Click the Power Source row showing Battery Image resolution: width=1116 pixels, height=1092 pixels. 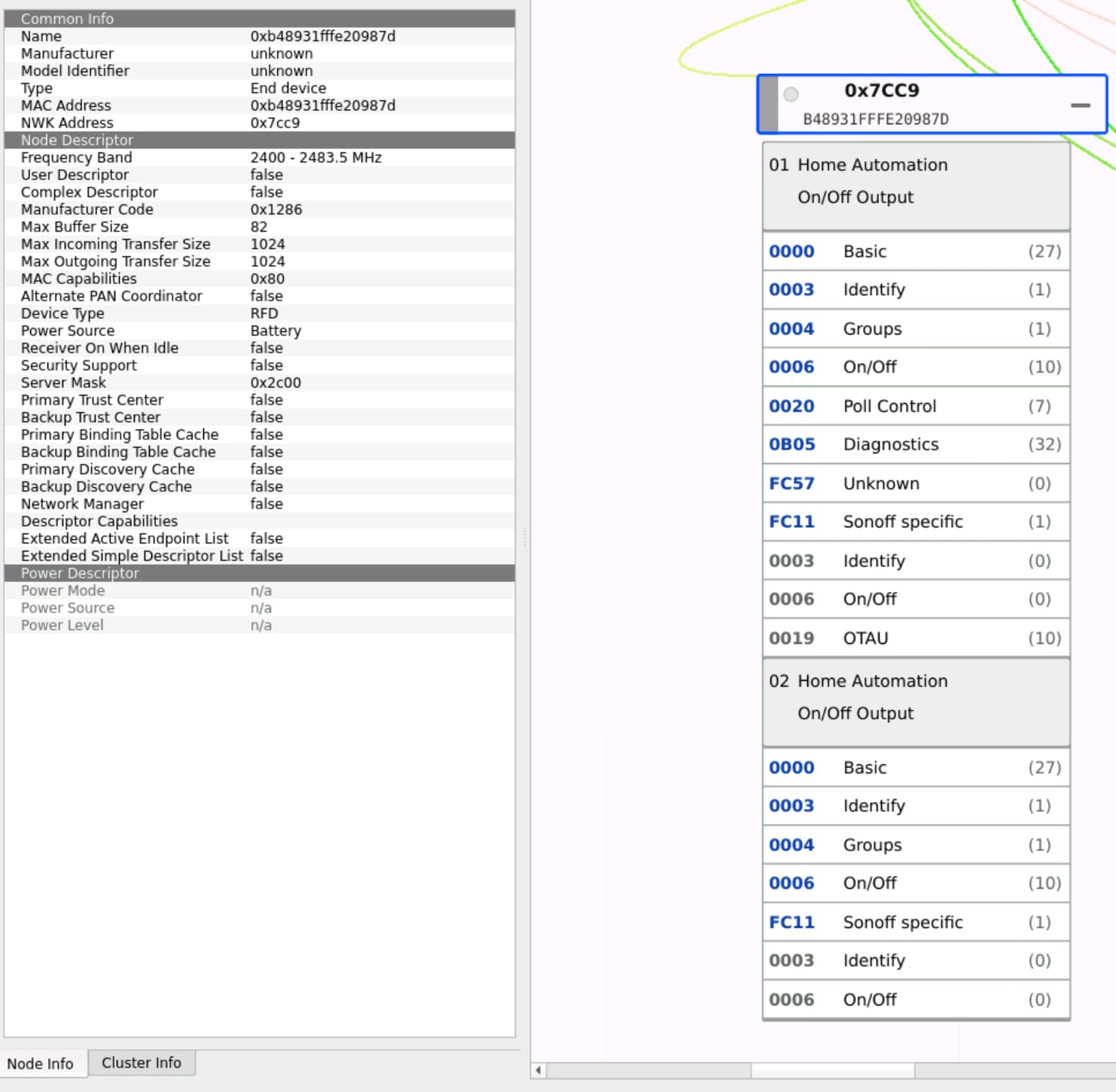click(276, 331)
